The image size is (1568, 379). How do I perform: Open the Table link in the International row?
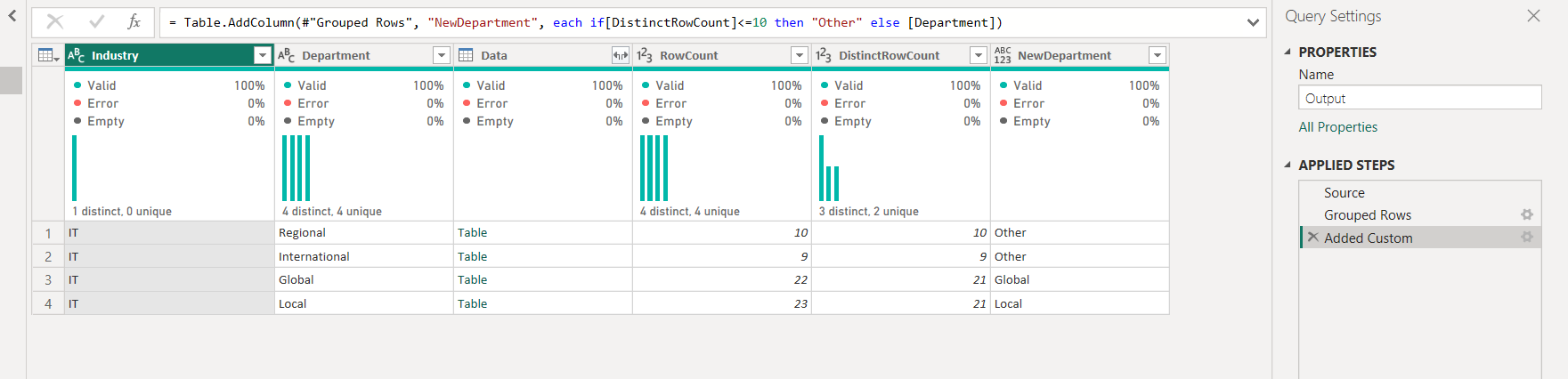pyautogui.click(x=472, y=256)
